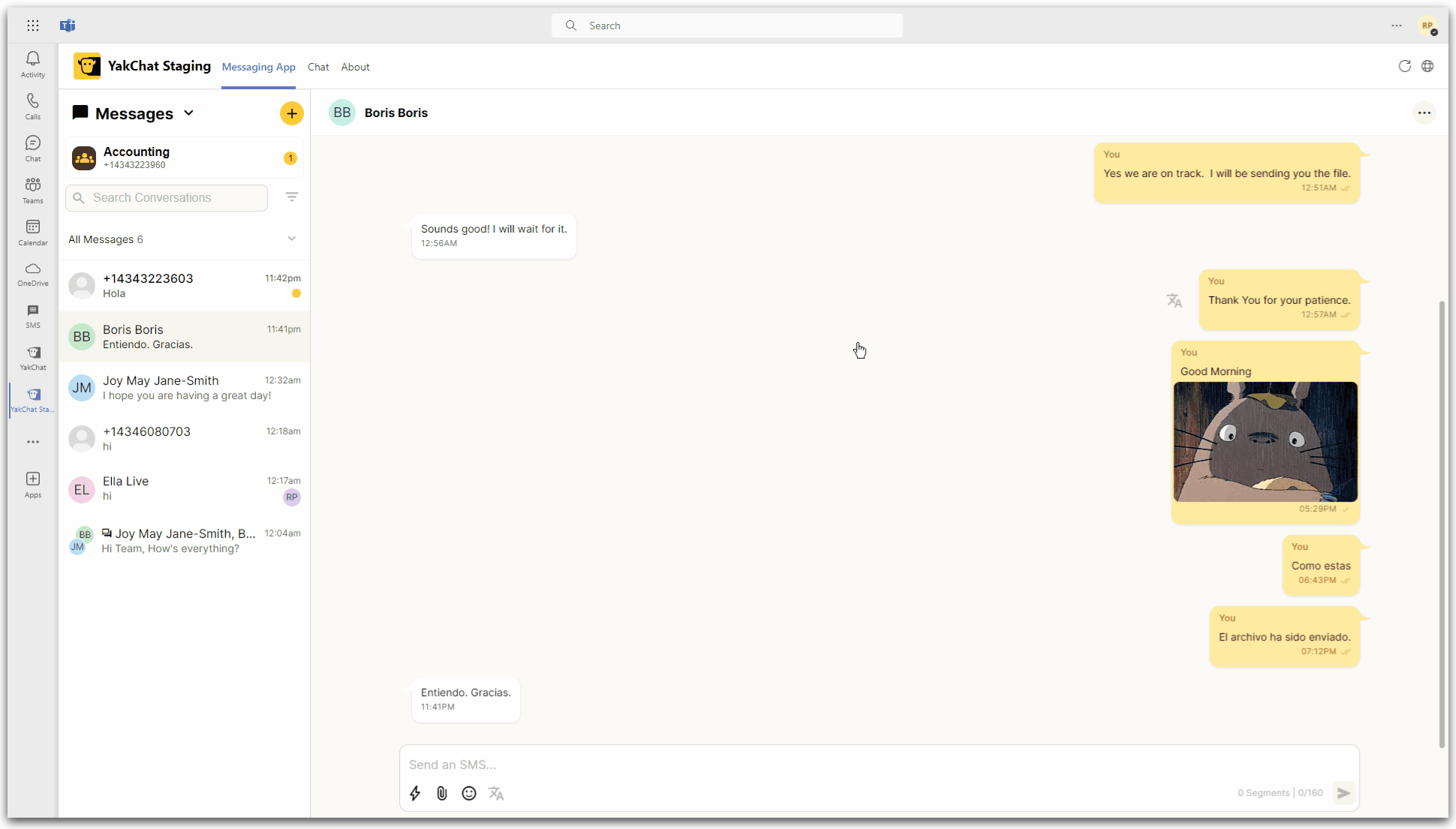Image resolution: width=1456 pixels, height=829 pixels.
Task: Open the SMS app in sidebar
Action: pos(33,317)
